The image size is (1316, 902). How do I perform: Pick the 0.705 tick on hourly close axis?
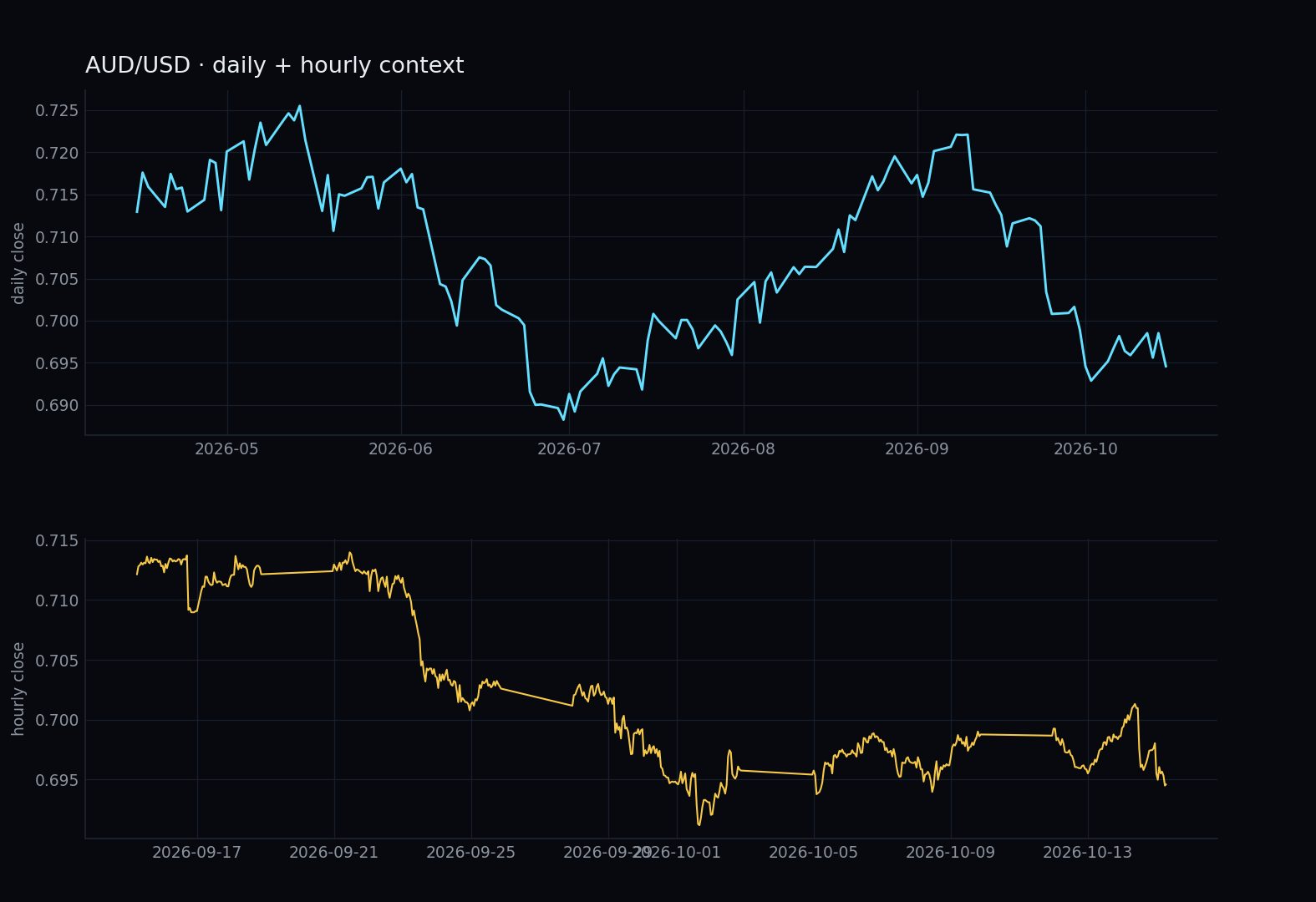pos(57,661)
